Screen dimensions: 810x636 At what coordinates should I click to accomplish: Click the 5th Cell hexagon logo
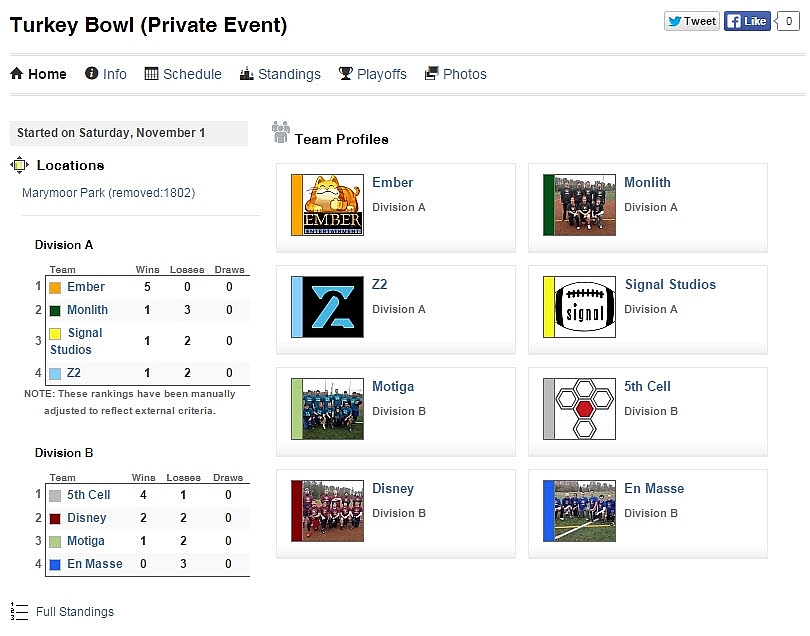[x=585, y=409]
